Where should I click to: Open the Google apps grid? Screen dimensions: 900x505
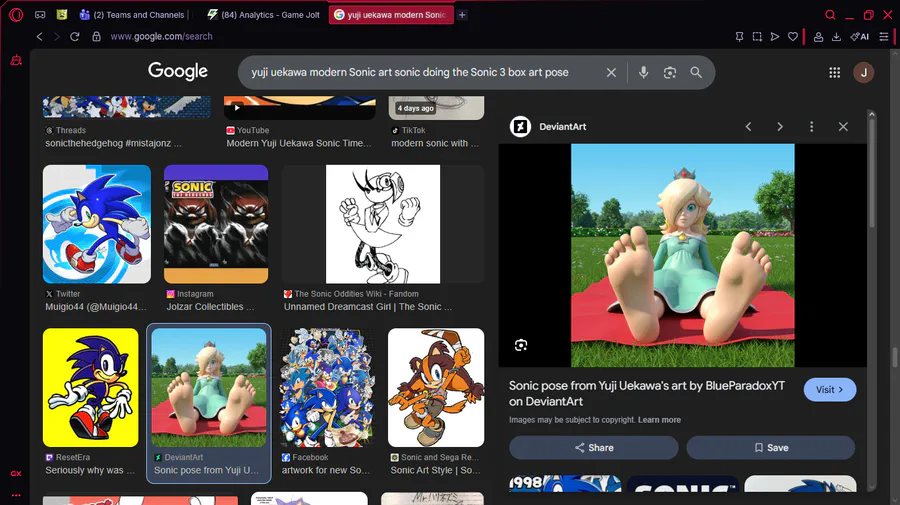pyautogui.click(x=835, y=72)
